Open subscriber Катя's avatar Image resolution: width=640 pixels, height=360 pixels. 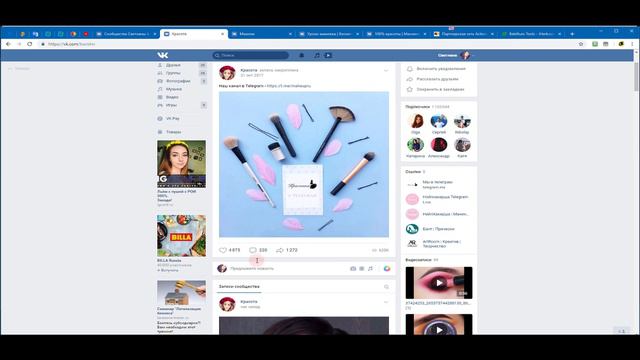[x=462, y=144]
